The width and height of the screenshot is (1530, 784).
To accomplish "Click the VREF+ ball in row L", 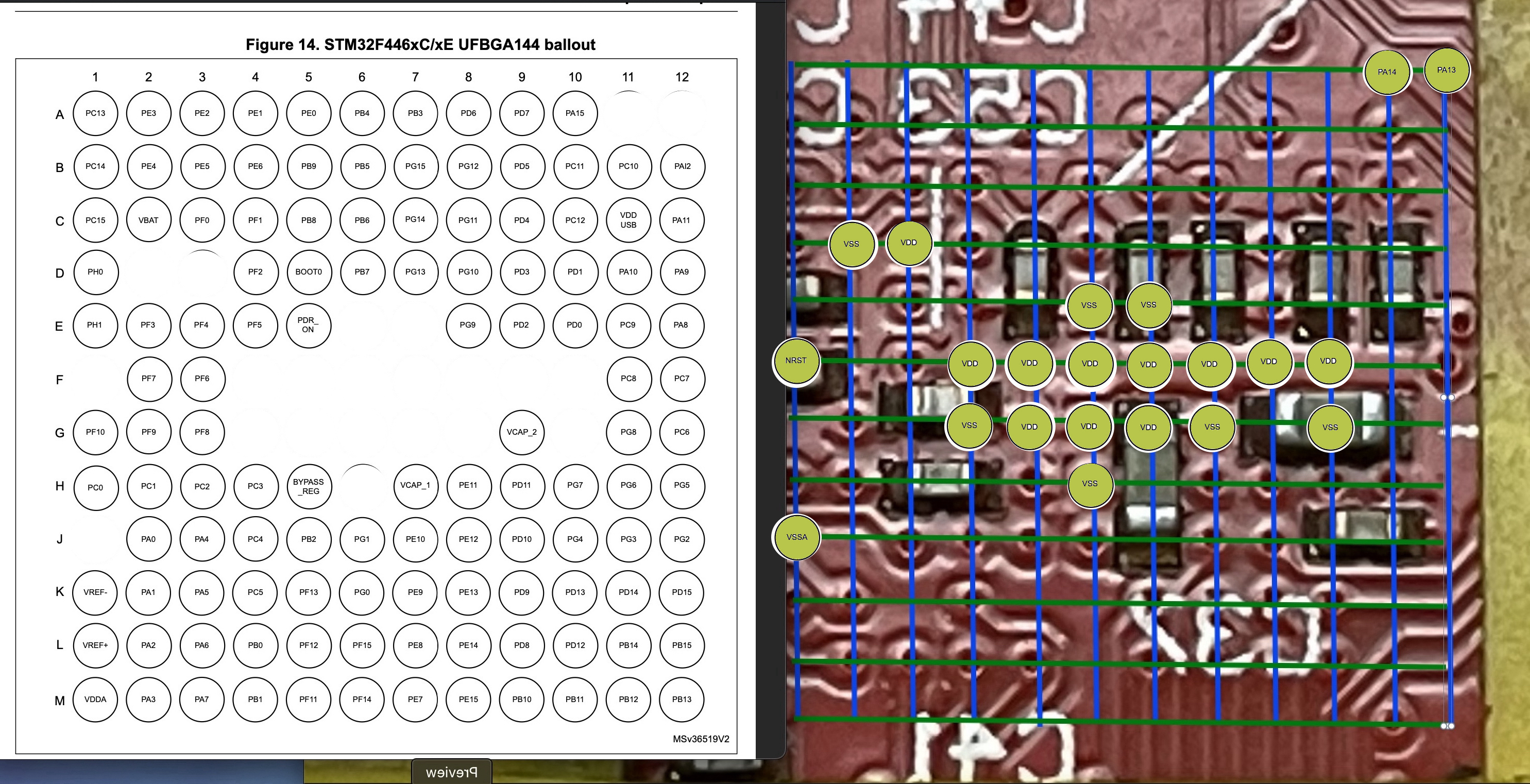I will tap(95, 645).
